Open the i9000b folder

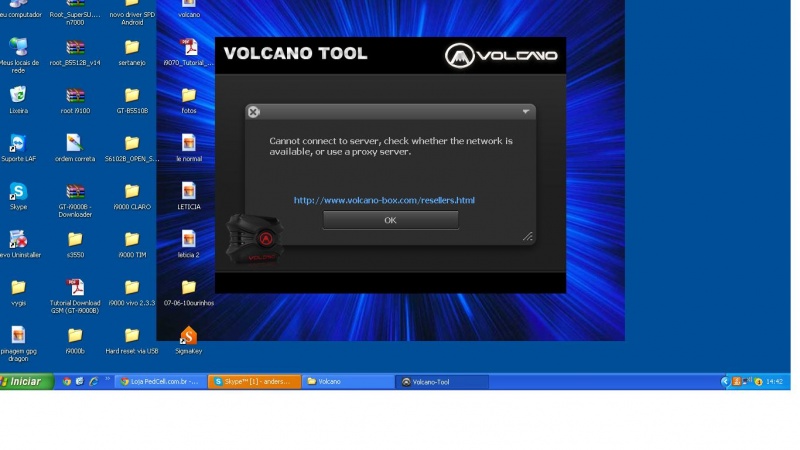click(75, 340)
